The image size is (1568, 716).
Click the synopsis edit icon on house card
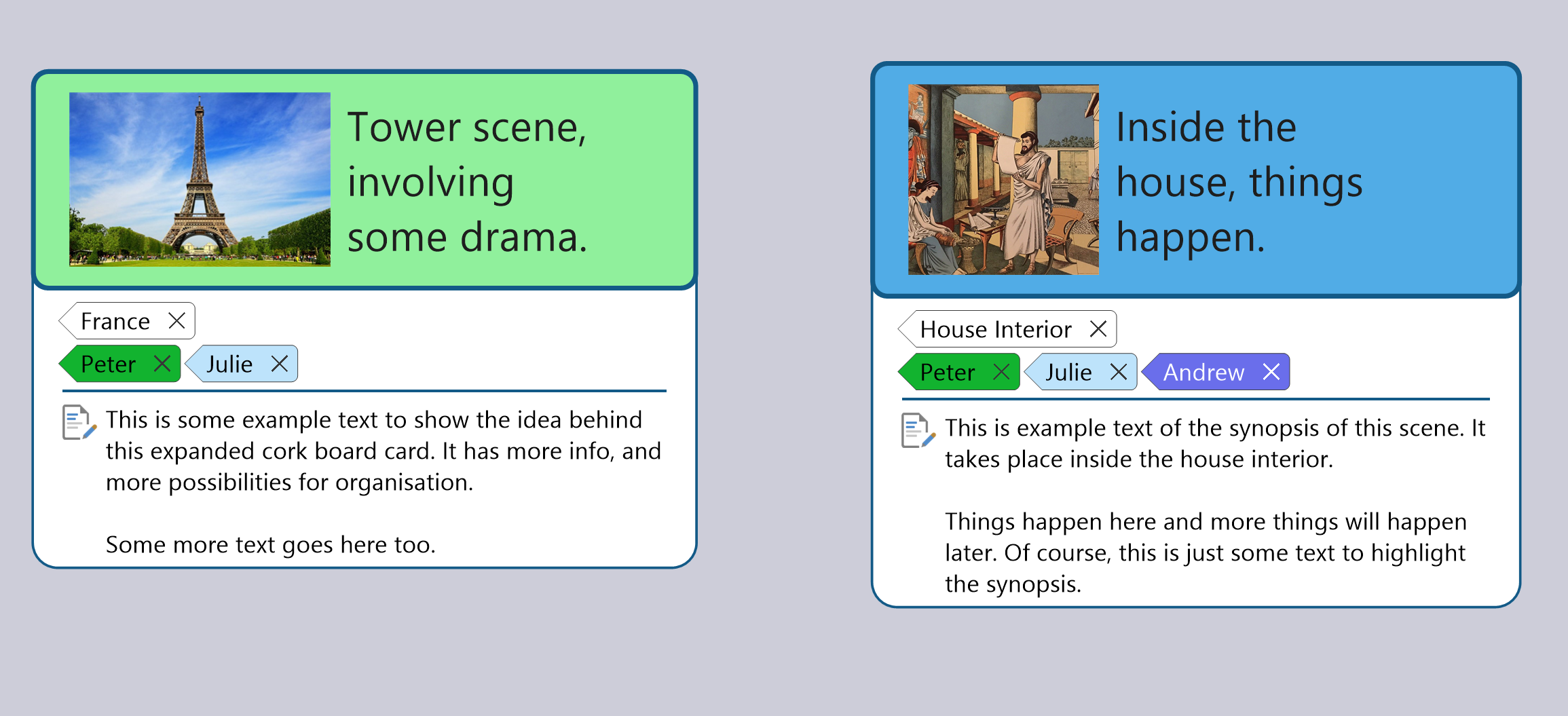[x=918, y=430]
